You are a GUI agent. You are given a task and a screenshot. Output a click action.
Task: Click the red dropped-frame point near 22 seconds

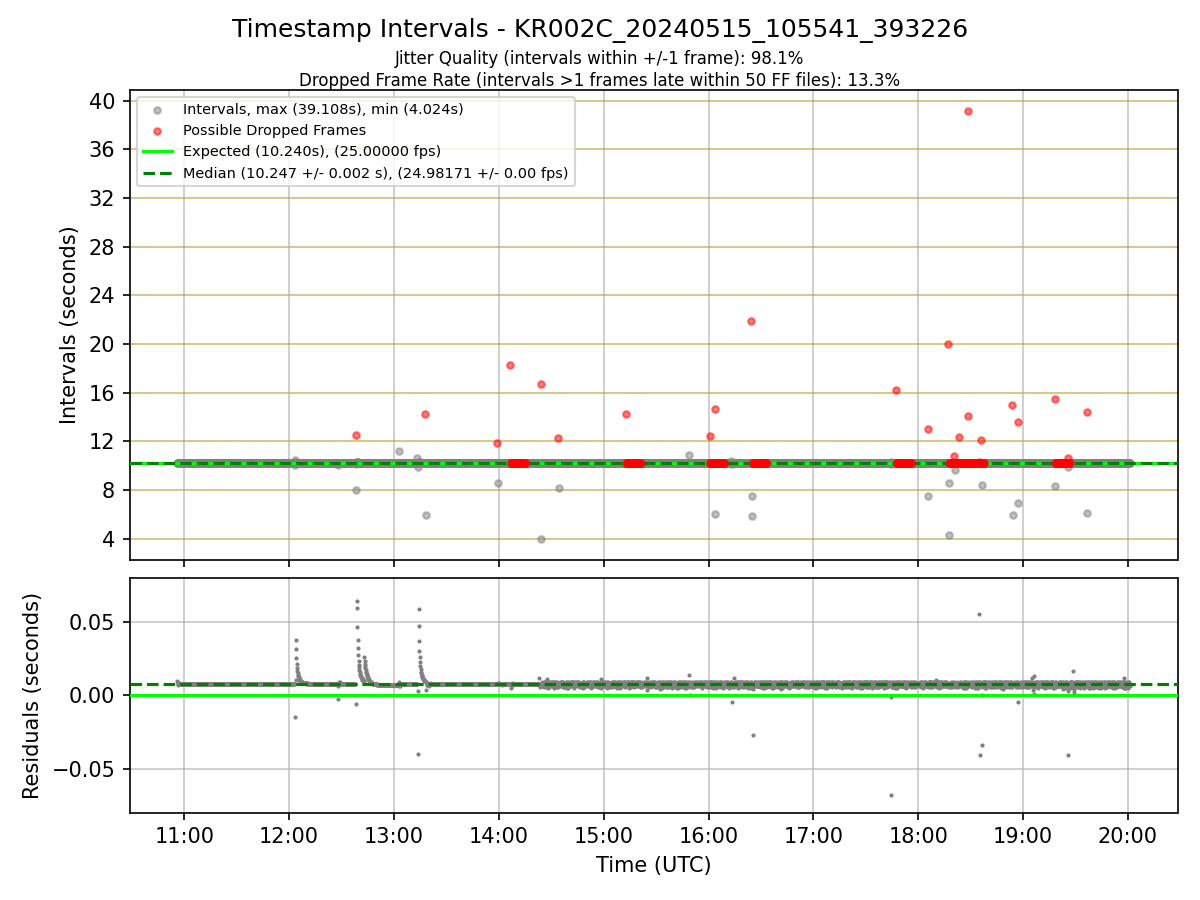point(751,321)
